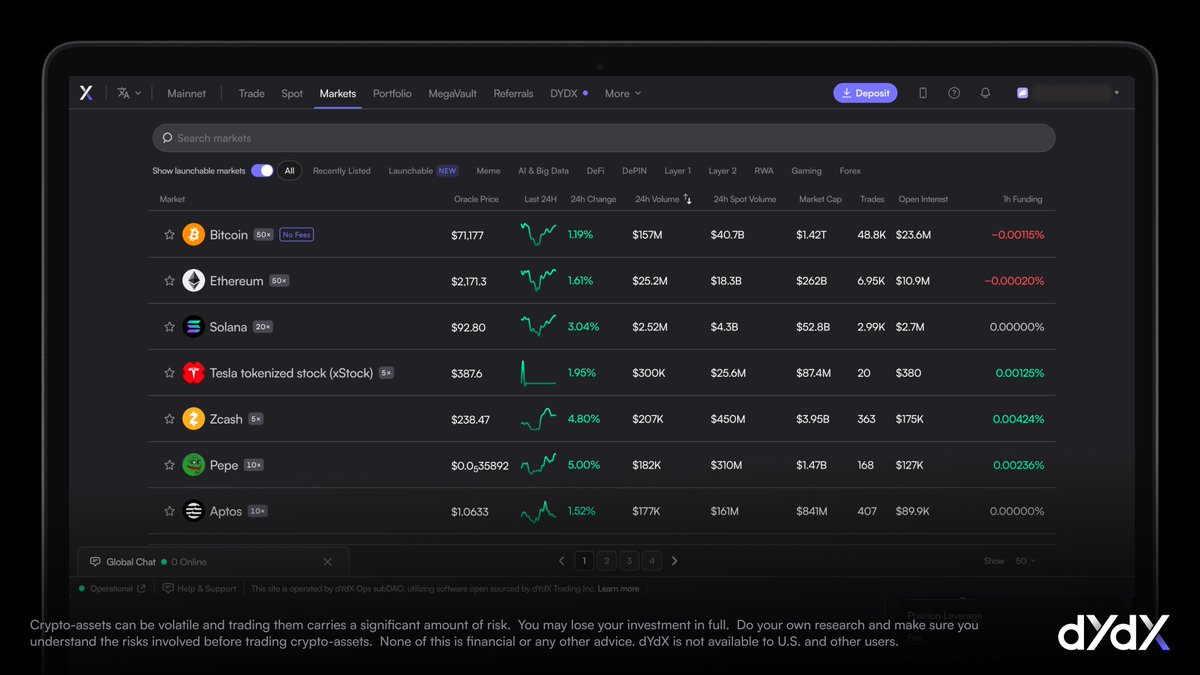The height and width of the screenshot is (675, 1200).
Task: Select the Markets tab
Action: [x=338, y=93]
